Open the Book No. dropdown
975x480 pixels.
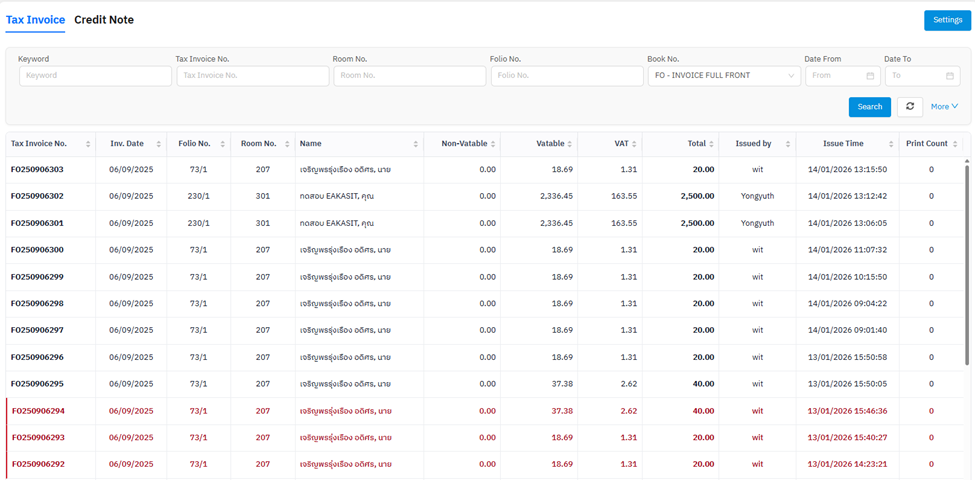click(x=724, y=76)
